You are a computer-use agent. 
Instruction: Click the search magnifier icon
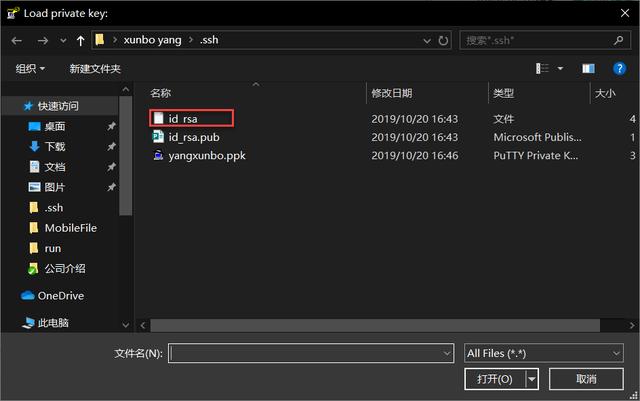pyautogui.click(x=618, y=40)
